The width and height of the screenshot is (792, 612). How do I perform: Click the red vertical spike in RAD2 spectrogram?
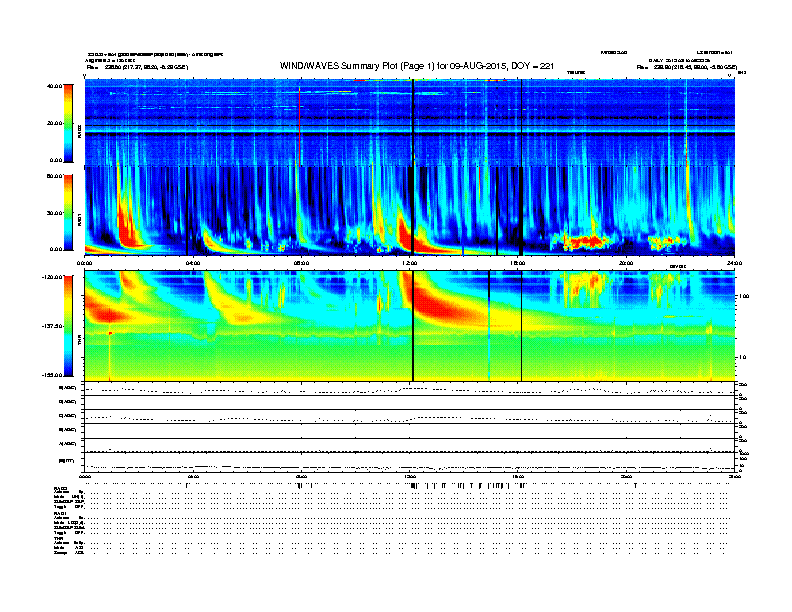(300, 126)
